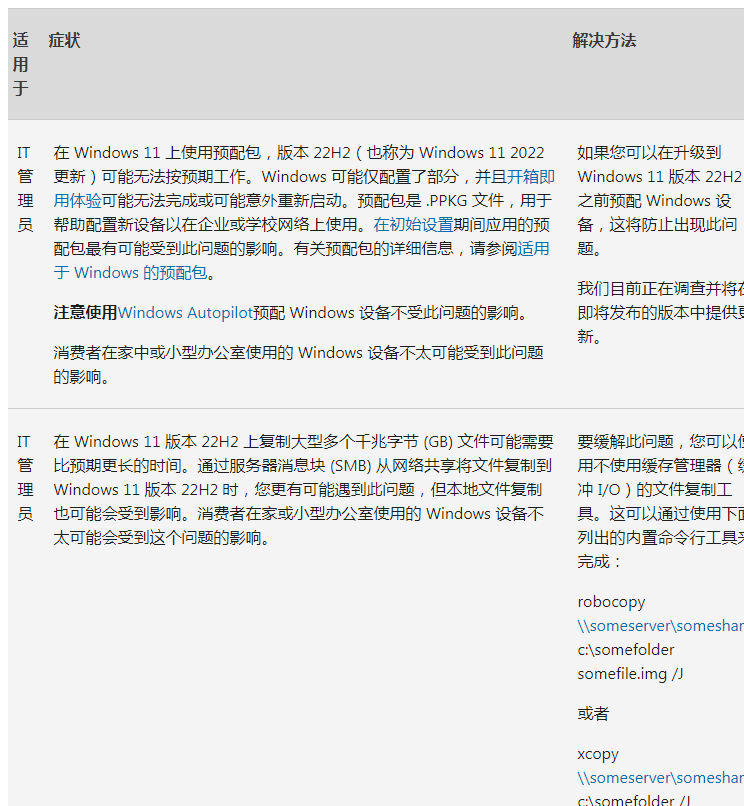744x806 pixels.
Task: Click the somefile.img /J text
Action: pos(630,673)
